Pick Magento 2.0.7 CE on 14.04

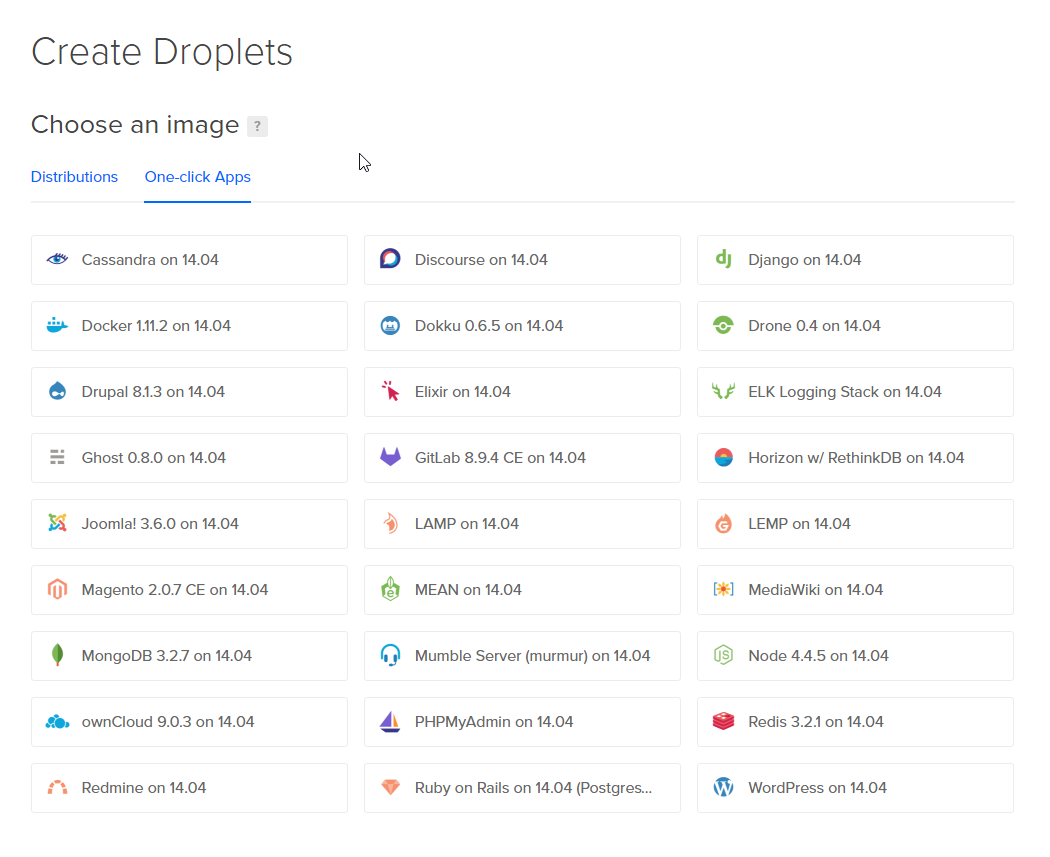[190, 590]
